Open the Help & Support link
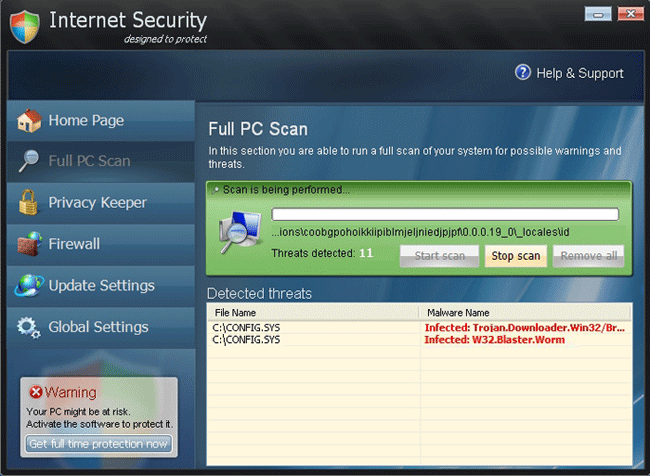 [579, 73]
